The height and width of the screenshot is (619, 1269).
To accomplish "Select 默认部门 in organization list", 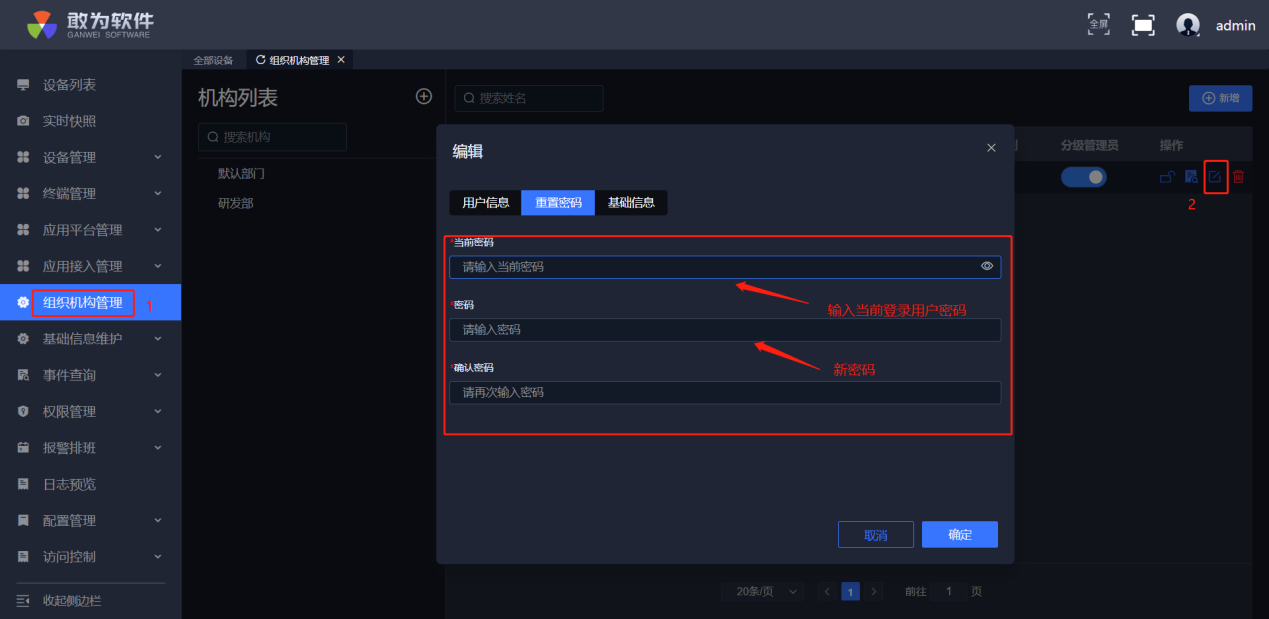I will [x=241, y=173].
